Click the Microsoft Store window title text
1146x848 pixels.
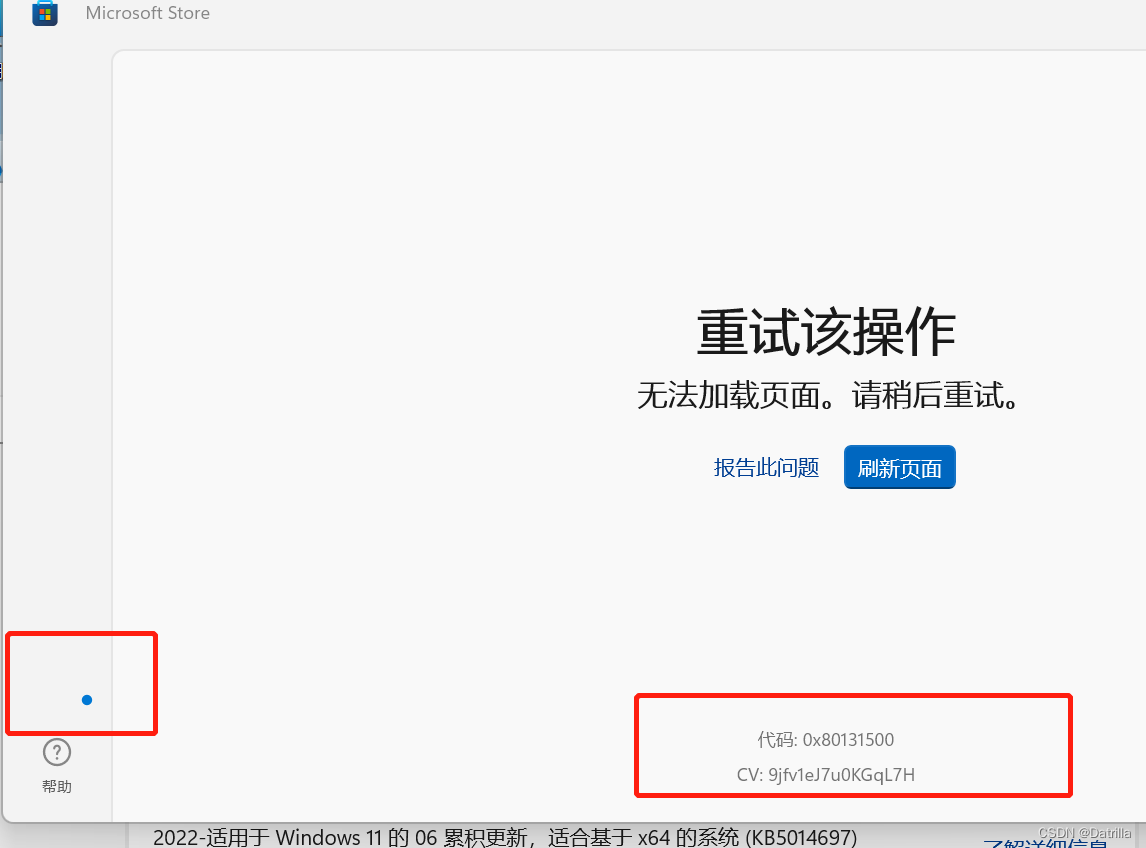point(148,13)
